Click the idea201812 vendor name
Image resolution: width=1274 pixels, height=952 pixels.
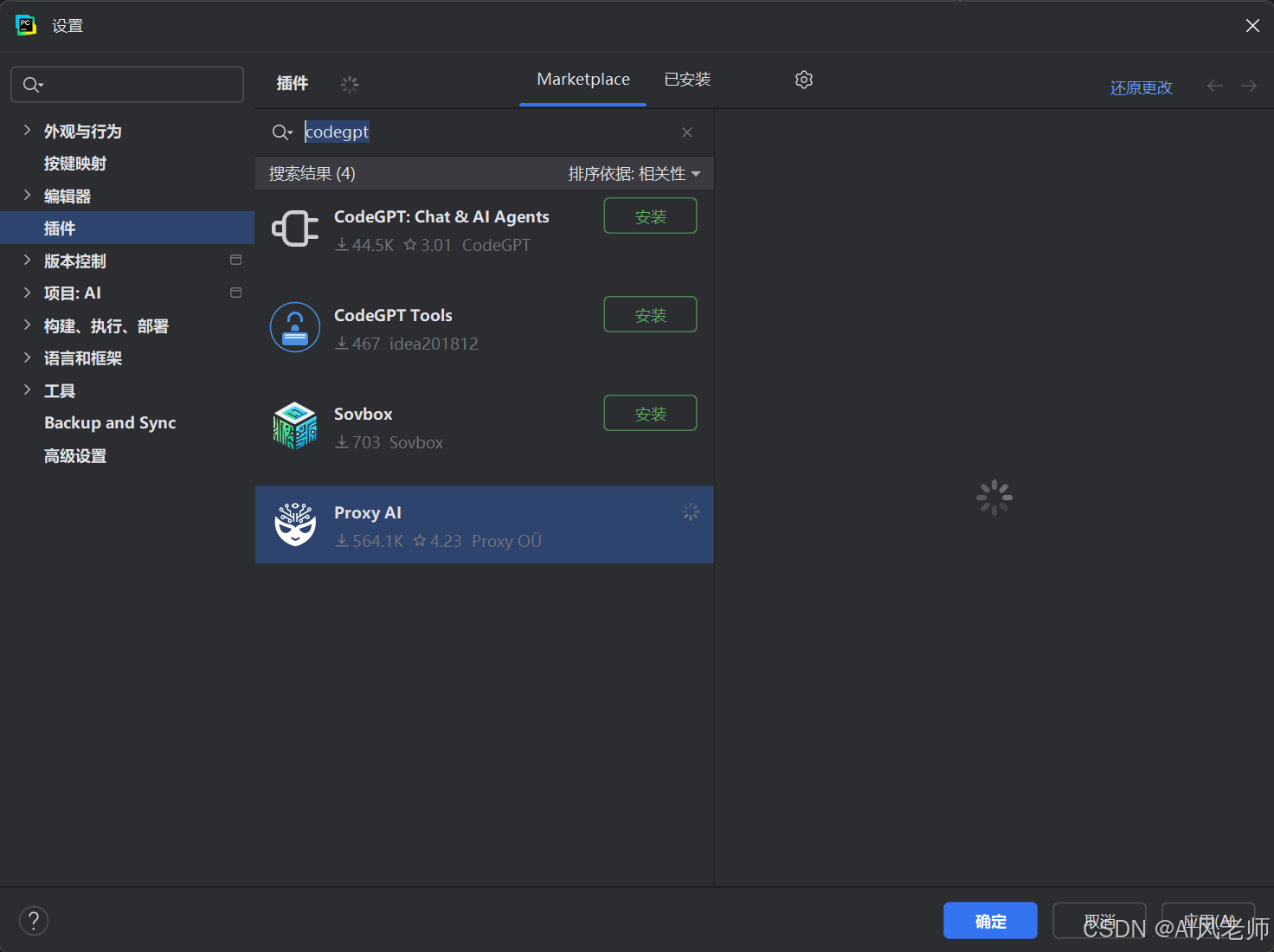pos(434,344)
